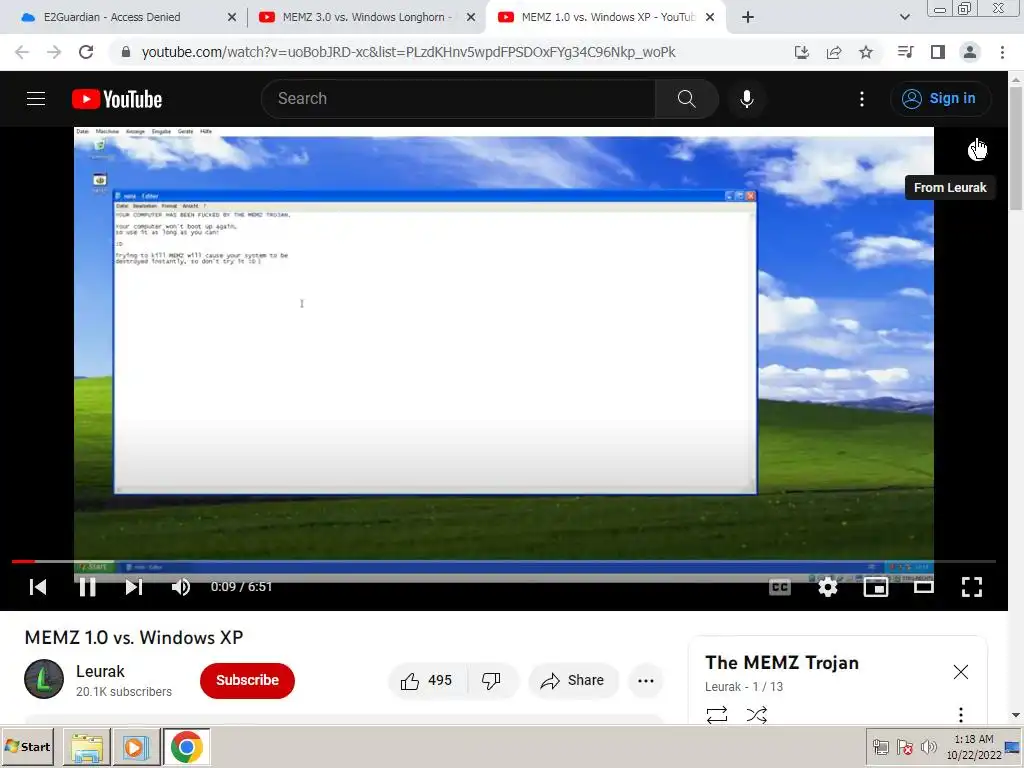Screen dimensions: 1024x768
Task: Toggle Chrome side panel
Action: [937, 52]
